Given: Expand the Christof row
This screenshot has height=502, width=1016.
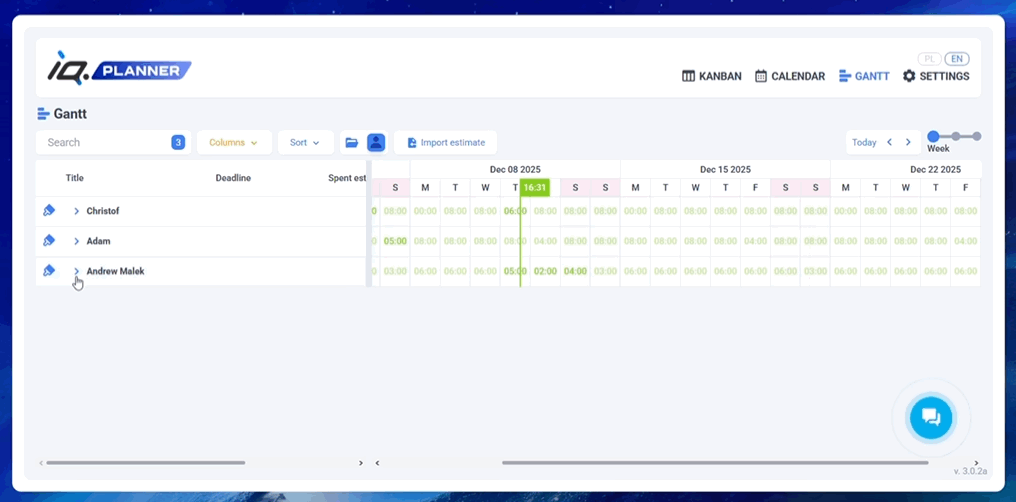Looking at the screenshot, I should pos(77,211).
